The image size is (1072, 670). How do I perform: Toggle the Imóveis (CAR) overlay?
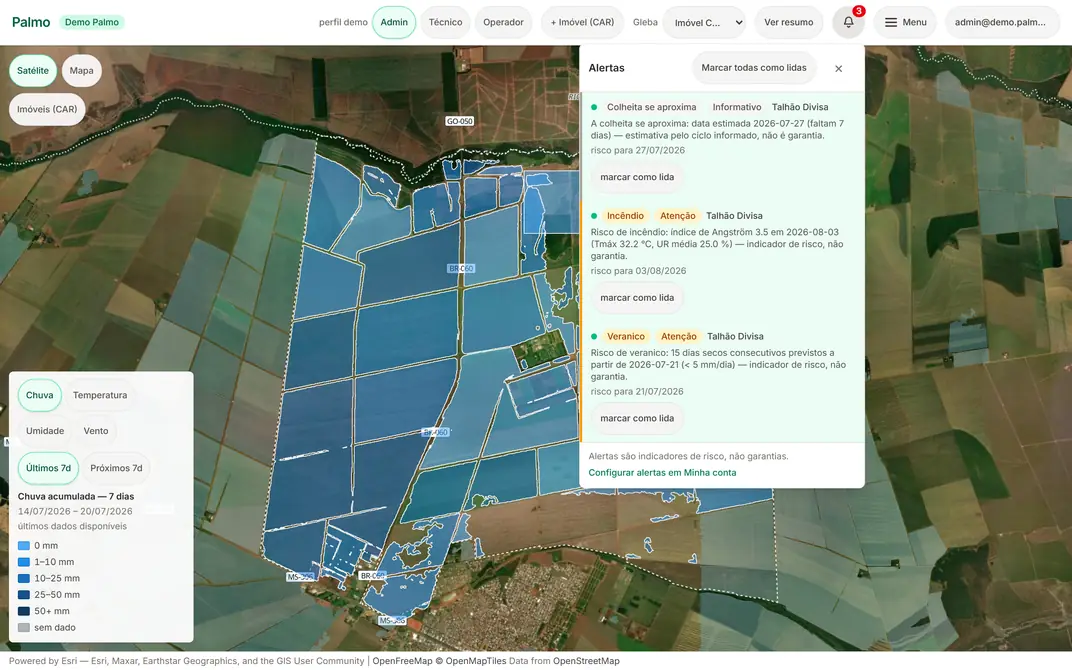pos(47,109)
